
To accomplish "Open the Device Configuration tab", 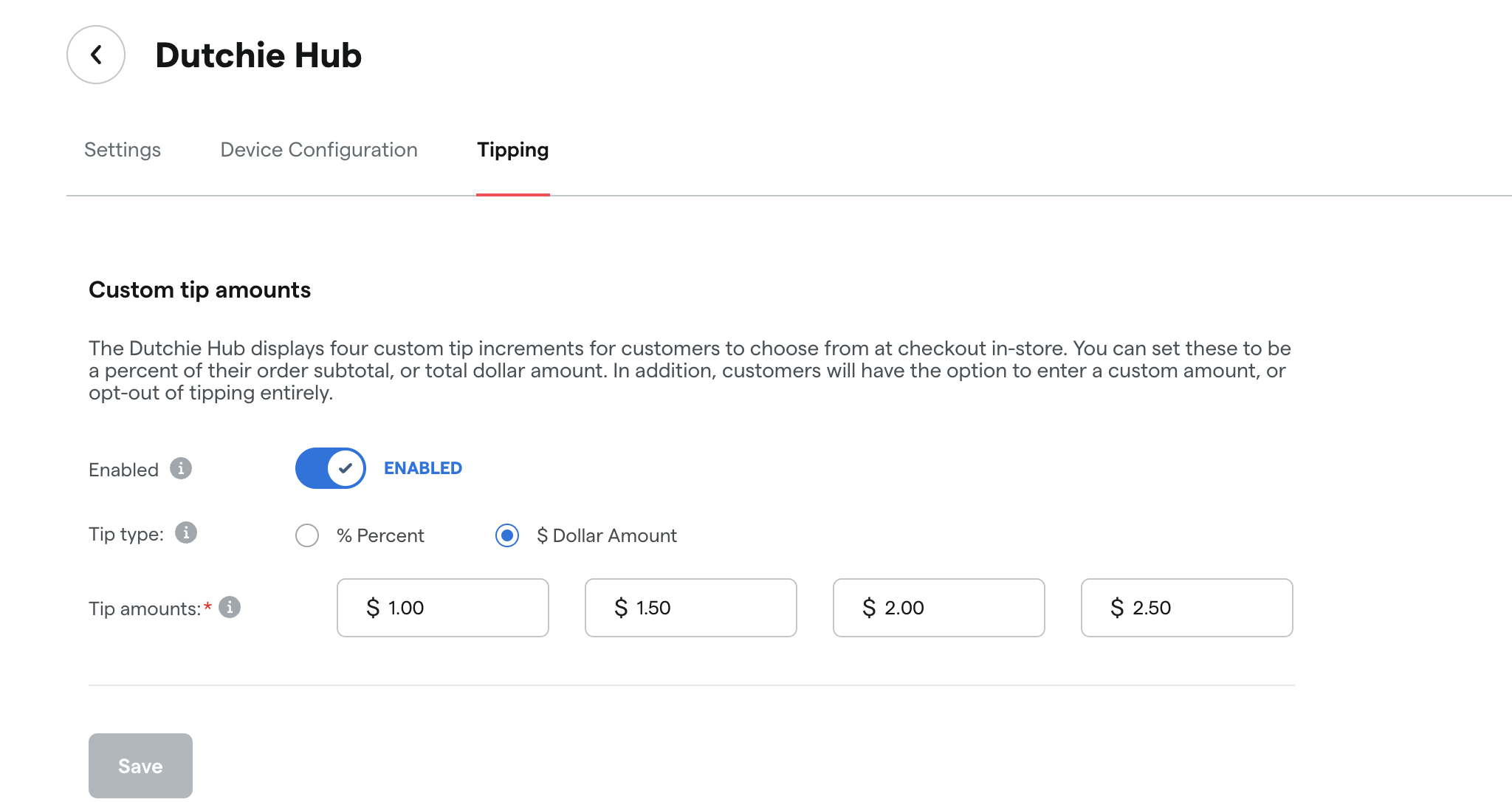I will [x=318, y=149].
